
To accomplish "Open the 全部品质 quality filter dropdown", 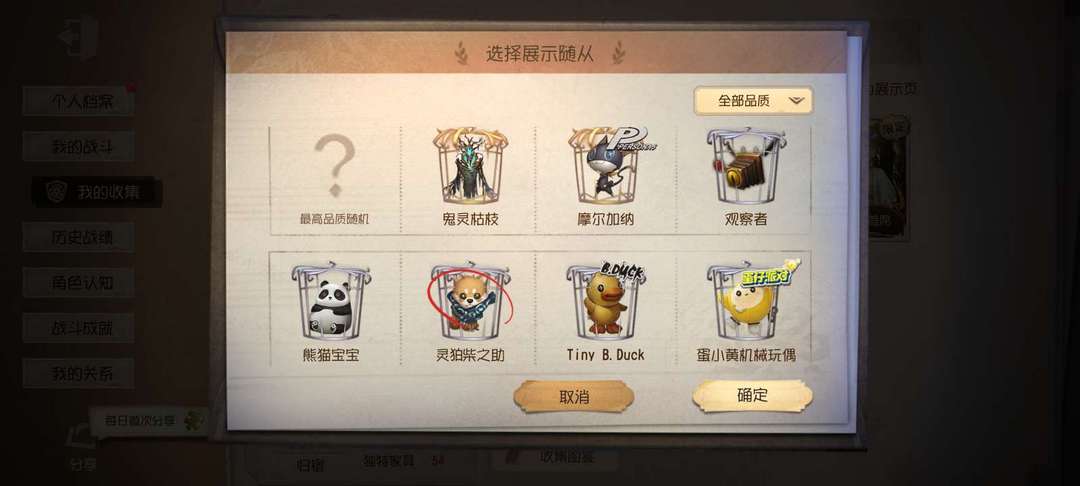I will (x=753, y=101).
